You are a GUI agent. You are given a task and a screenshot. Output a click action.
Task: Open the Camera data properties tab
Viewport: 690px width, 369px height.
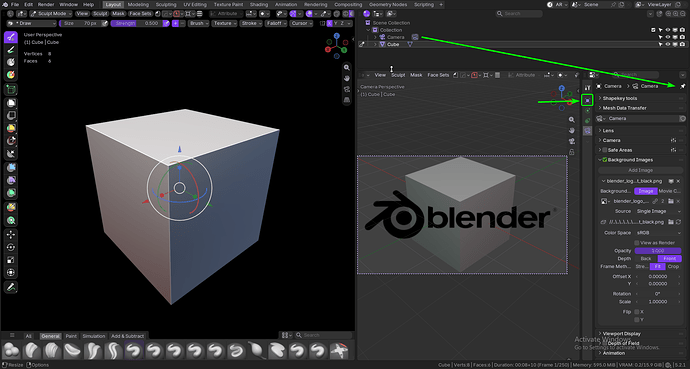pyautogui.click(x=587, y=131)
